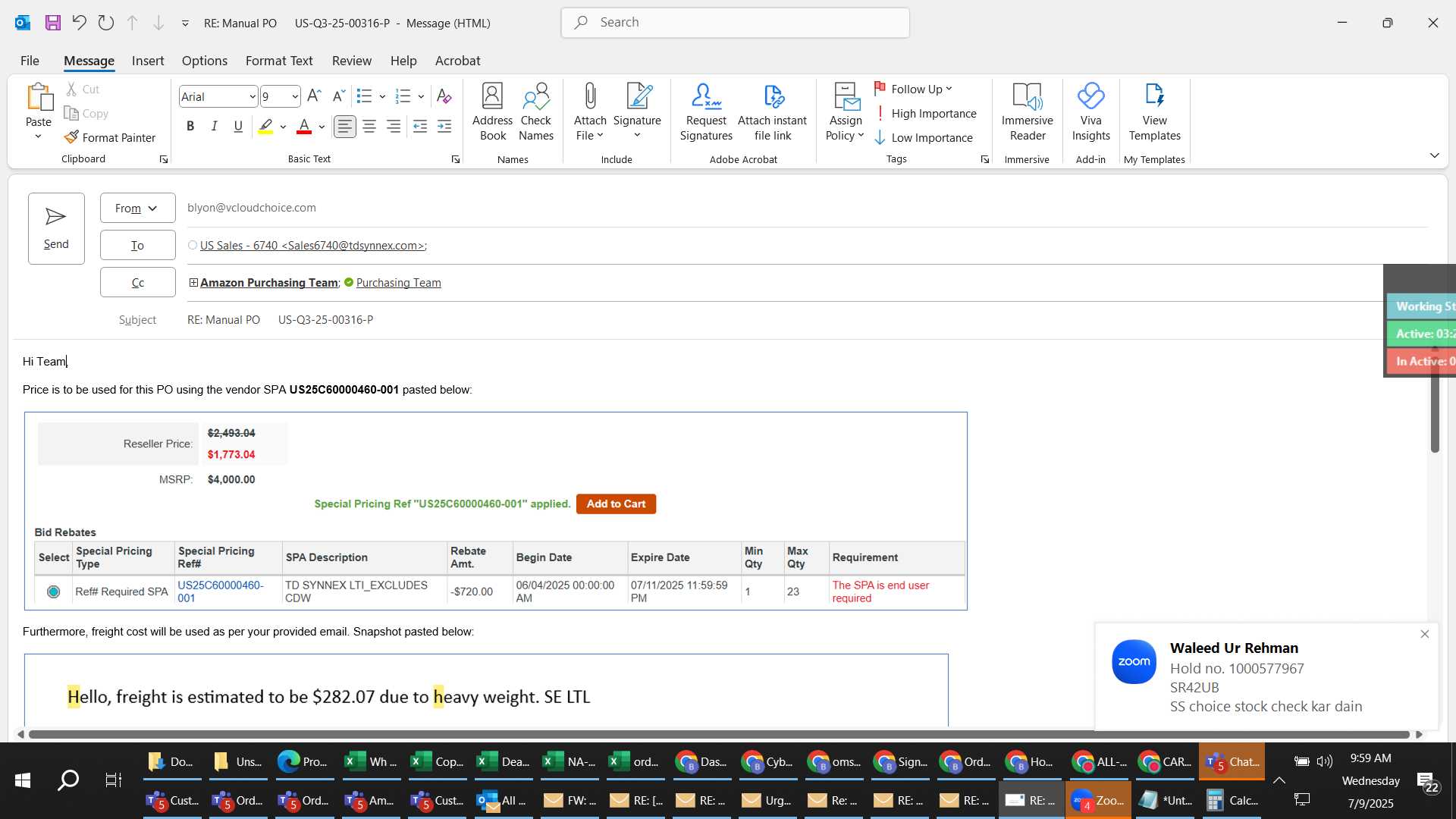Switch to the Acrobat tab
This screenshot has width=1456, height=819.
(457, 61)
